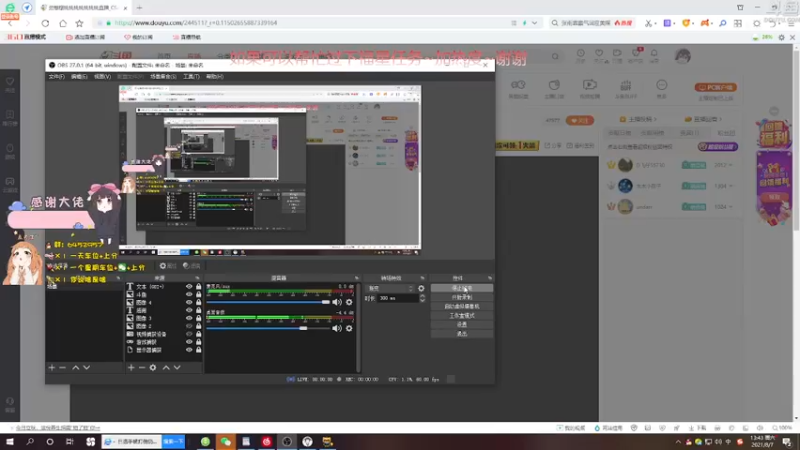
Task: Add a new source with plus icon
Action: 131,367
